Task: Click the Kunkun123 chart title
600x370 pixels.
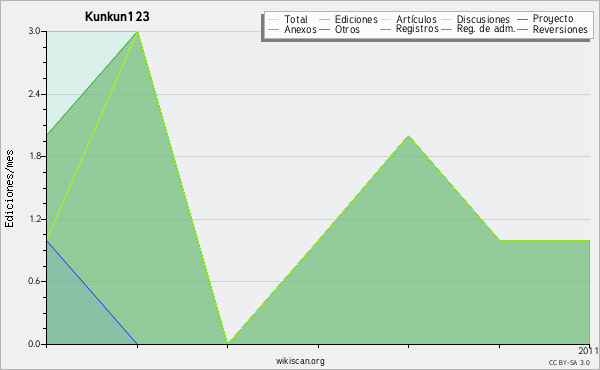Action: 117,16
